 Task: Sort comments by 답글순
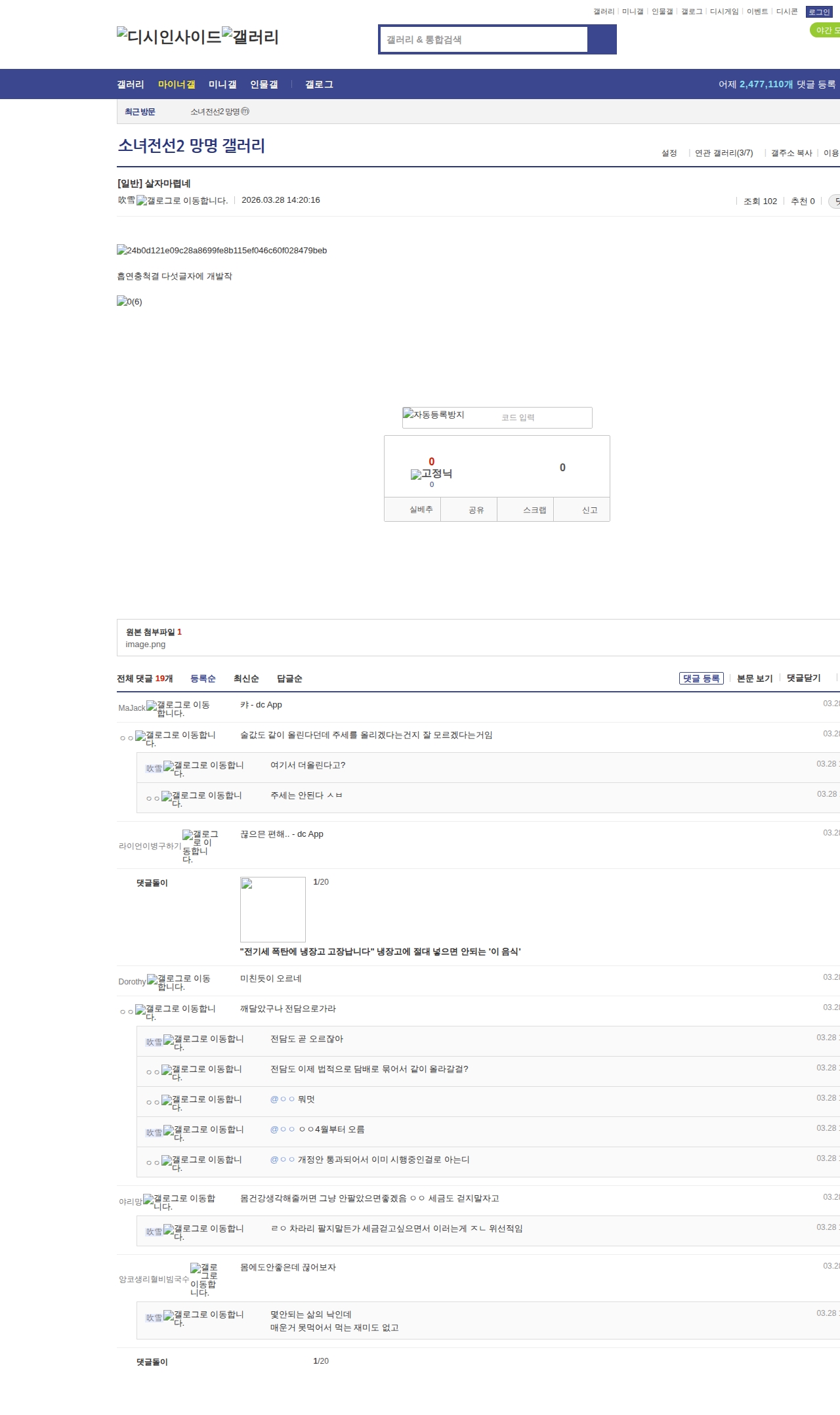[x=289, y=679]
